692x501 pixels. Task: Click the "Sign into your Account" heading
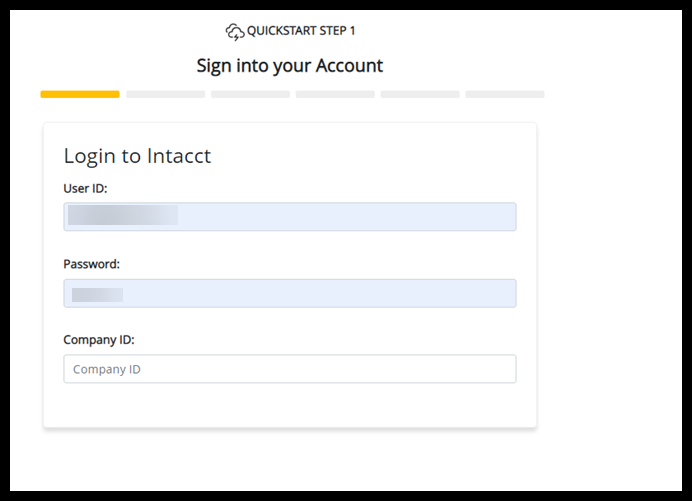(290, 66)
